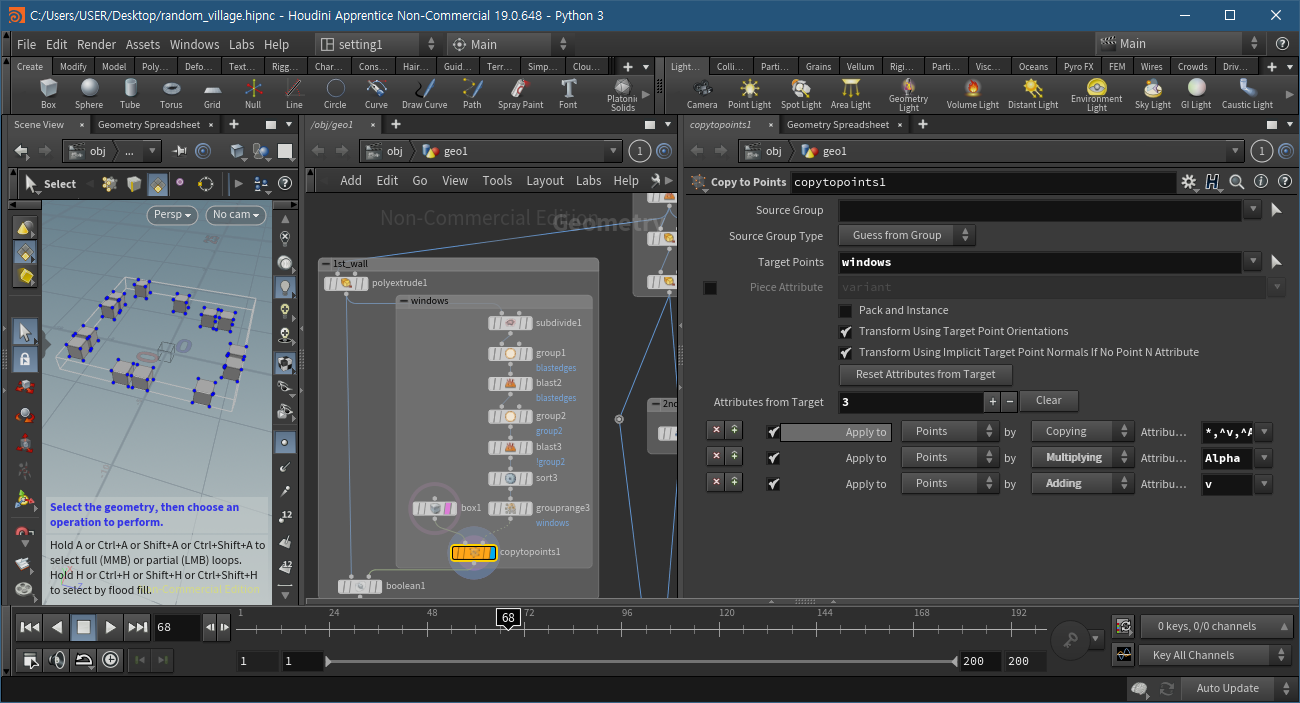Image resolution: width=1300 pixels, height=703 pixels.
Task: Add an Area Light from the shelf
Action: click(x=851, y=94)
